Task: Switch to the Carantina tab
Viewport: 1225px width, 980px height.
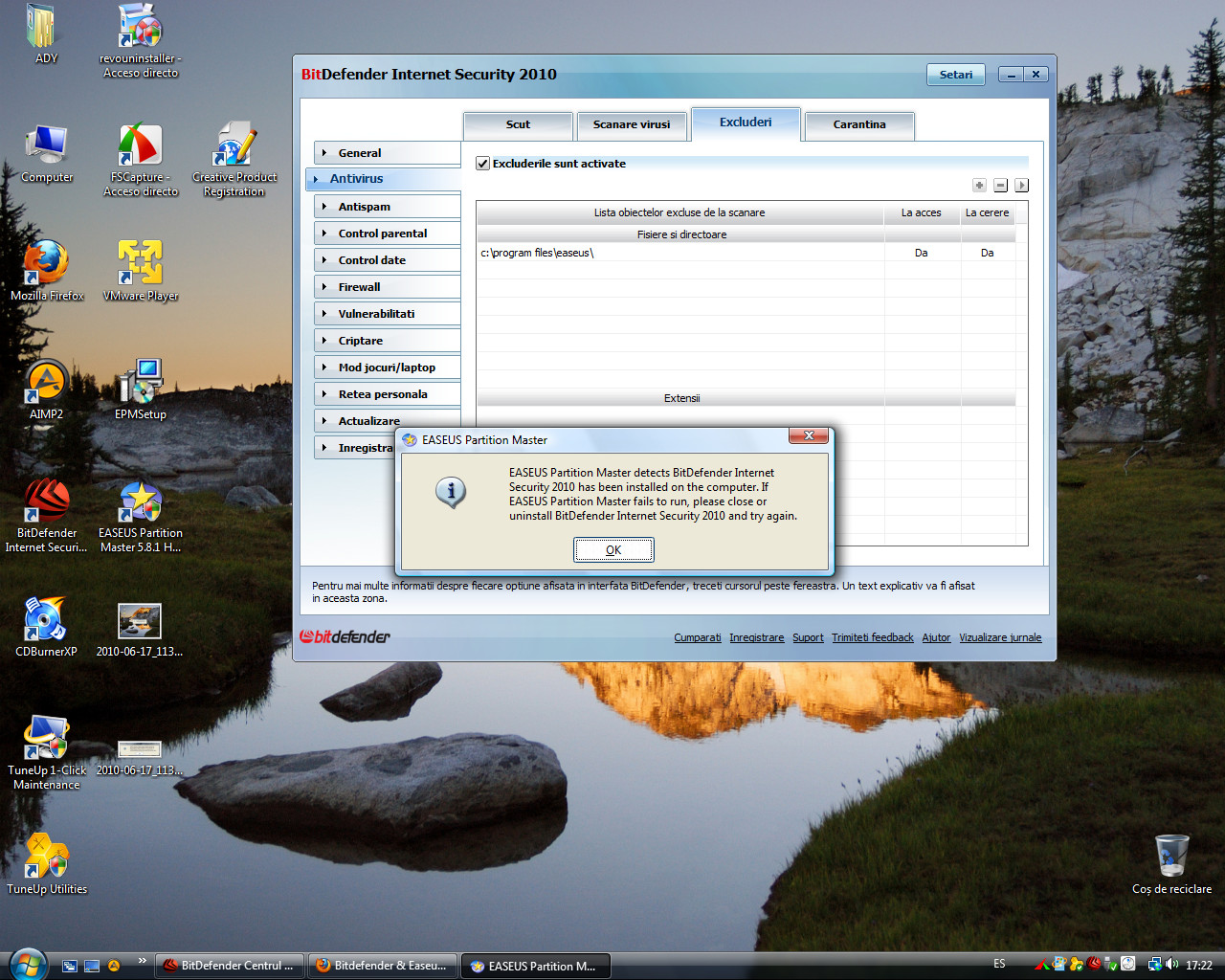Action: 859,125
